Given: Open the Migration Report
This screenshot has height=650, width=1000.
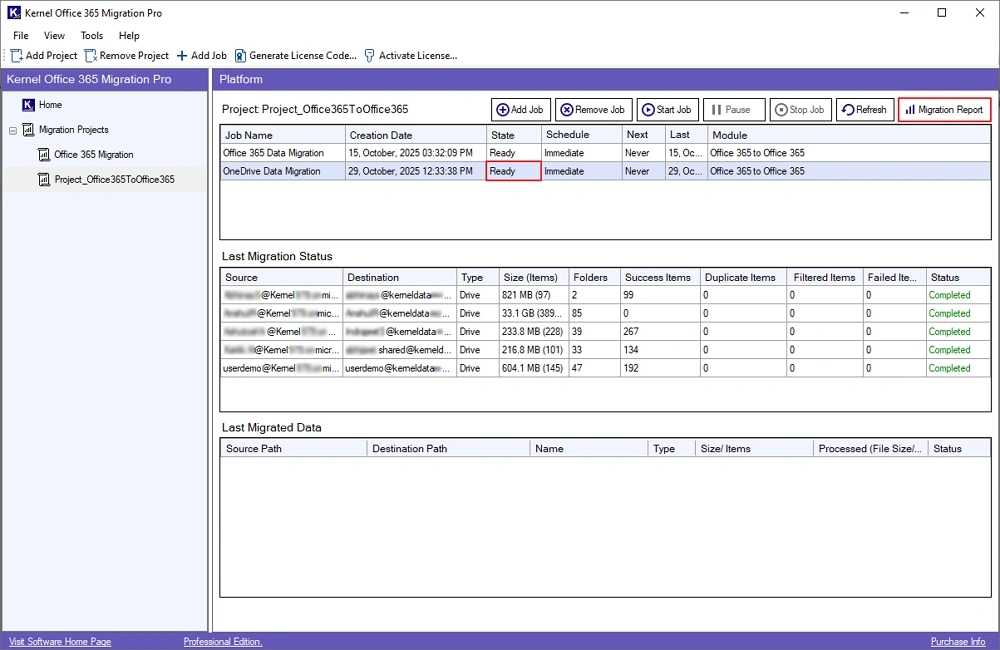Looking at the screenshot, I should 944,109.
